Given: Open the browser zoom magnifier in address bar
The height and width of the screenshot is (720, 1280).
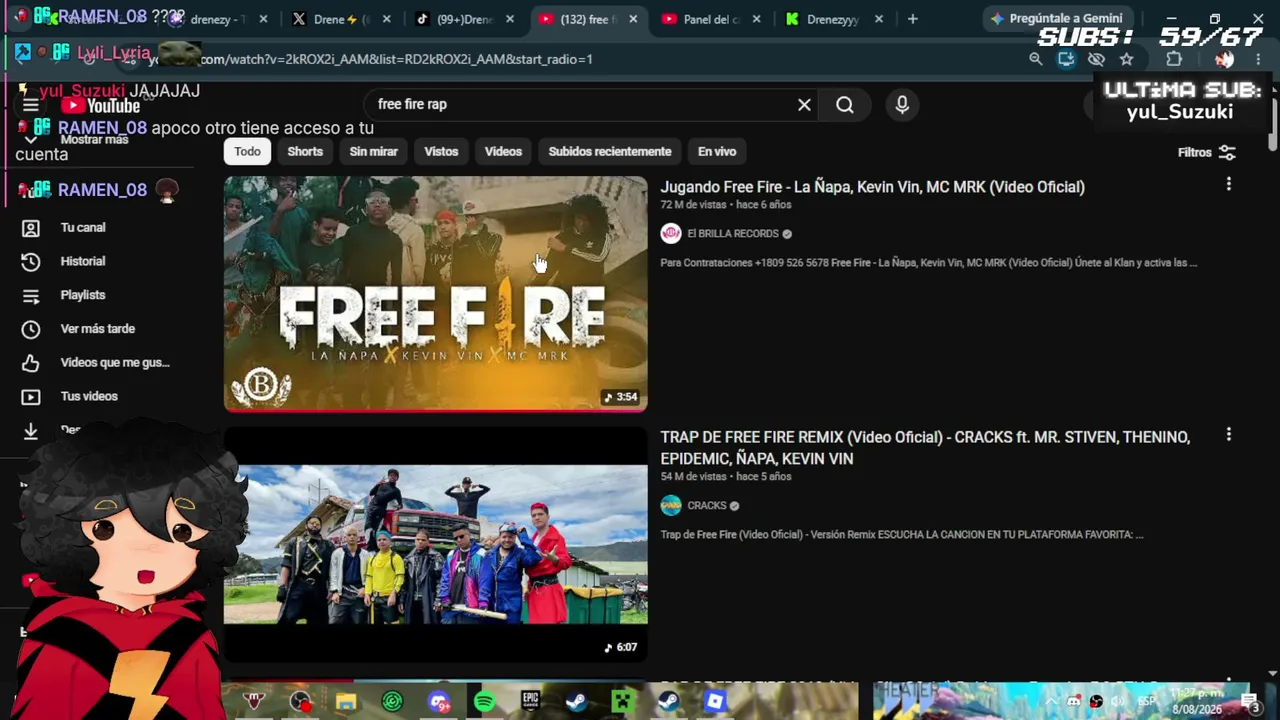Looking at the screenshot, I should [x=1036, y=59].
